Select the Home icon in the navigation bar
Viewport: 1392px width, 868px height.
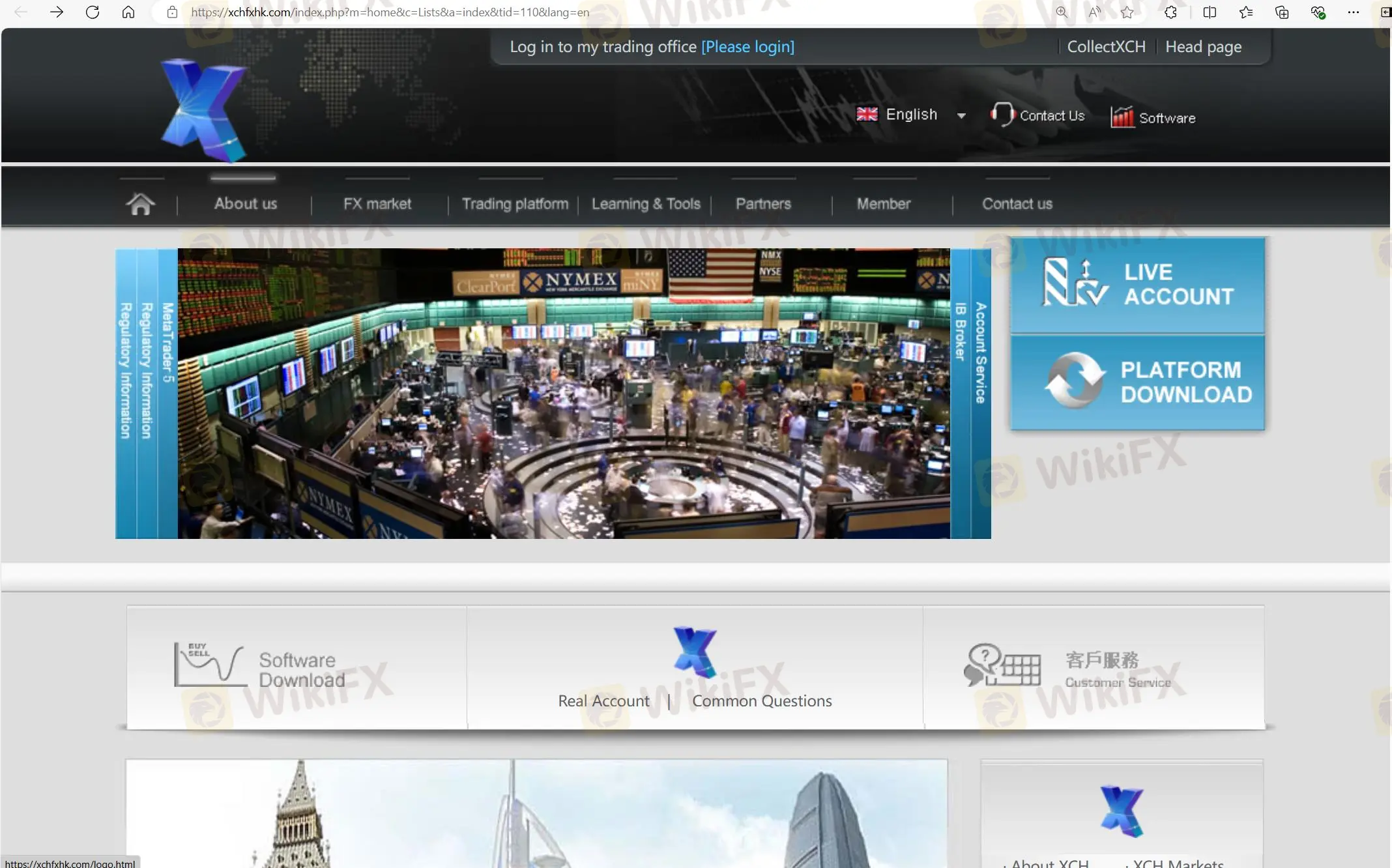(141, 203)
